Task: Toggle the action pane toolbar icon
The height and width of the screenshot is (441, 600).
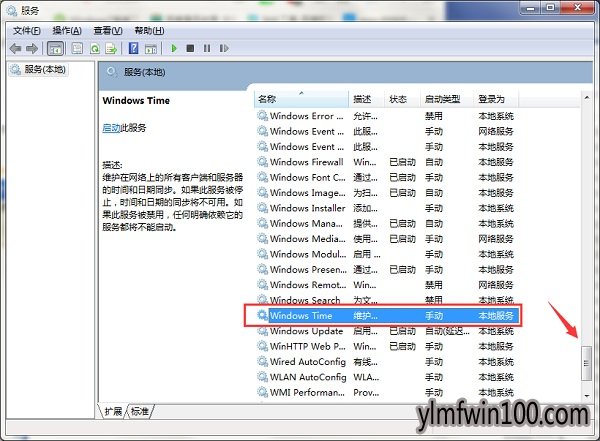Action: pyautogui.click(x=151, y=49)
